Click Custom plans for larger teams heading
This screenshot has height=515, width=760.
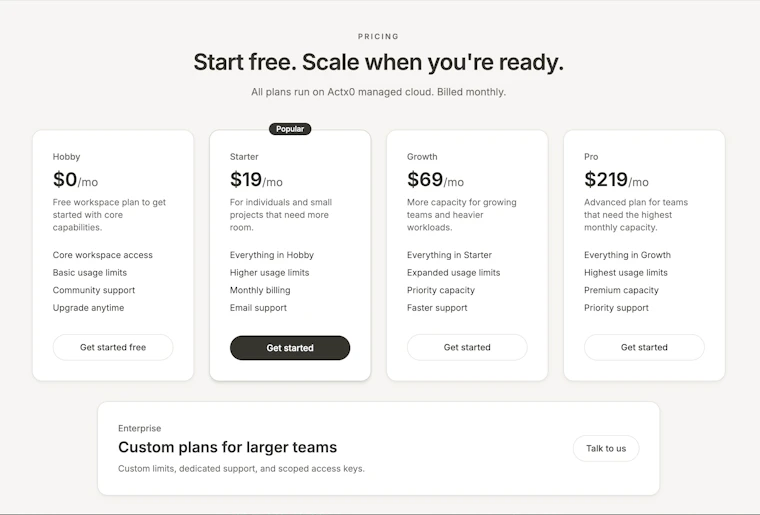point(227,447)
